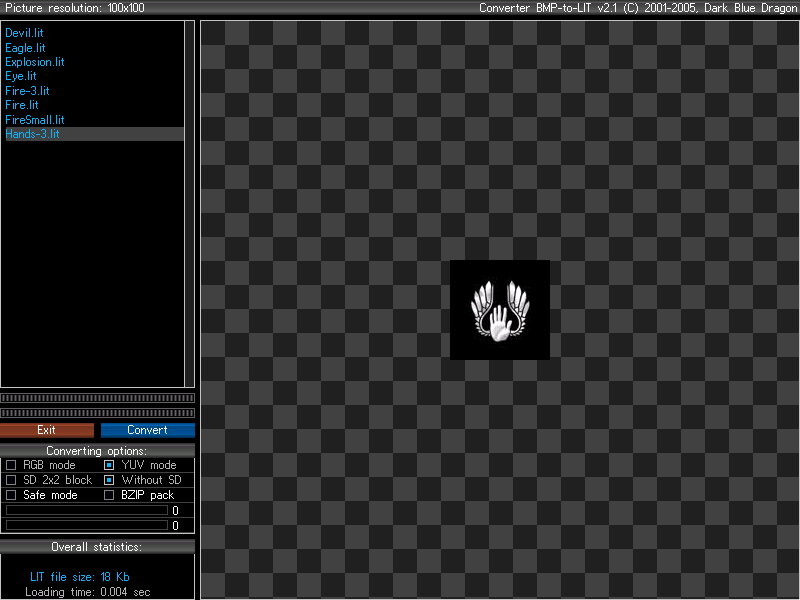Screen dimensions: 800x600
Task: Select the Eye.lit file
Action: coord(21,76)
